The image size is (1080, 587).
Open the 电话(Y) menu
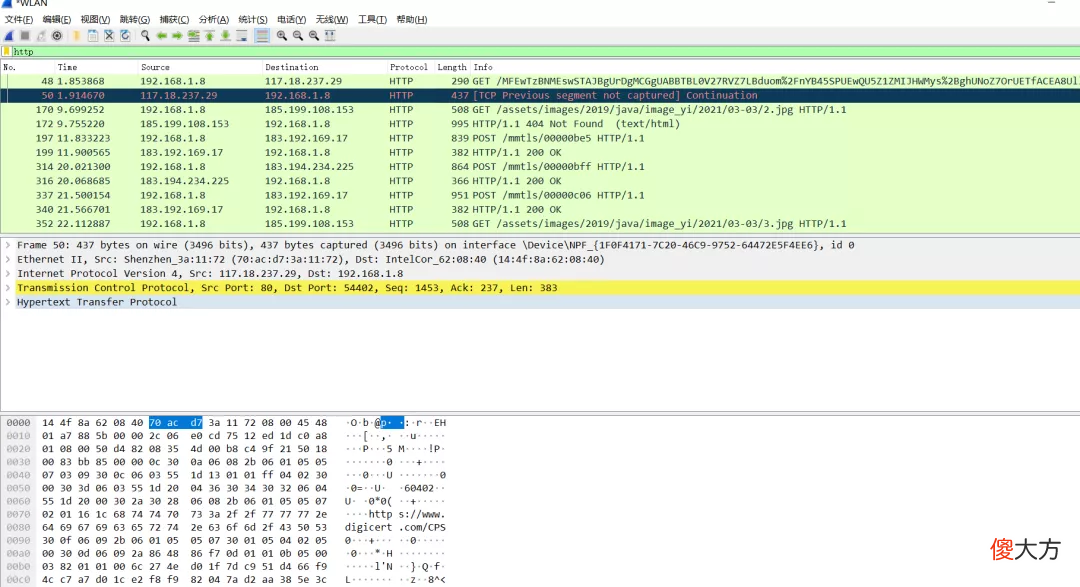tap(291, 19)
